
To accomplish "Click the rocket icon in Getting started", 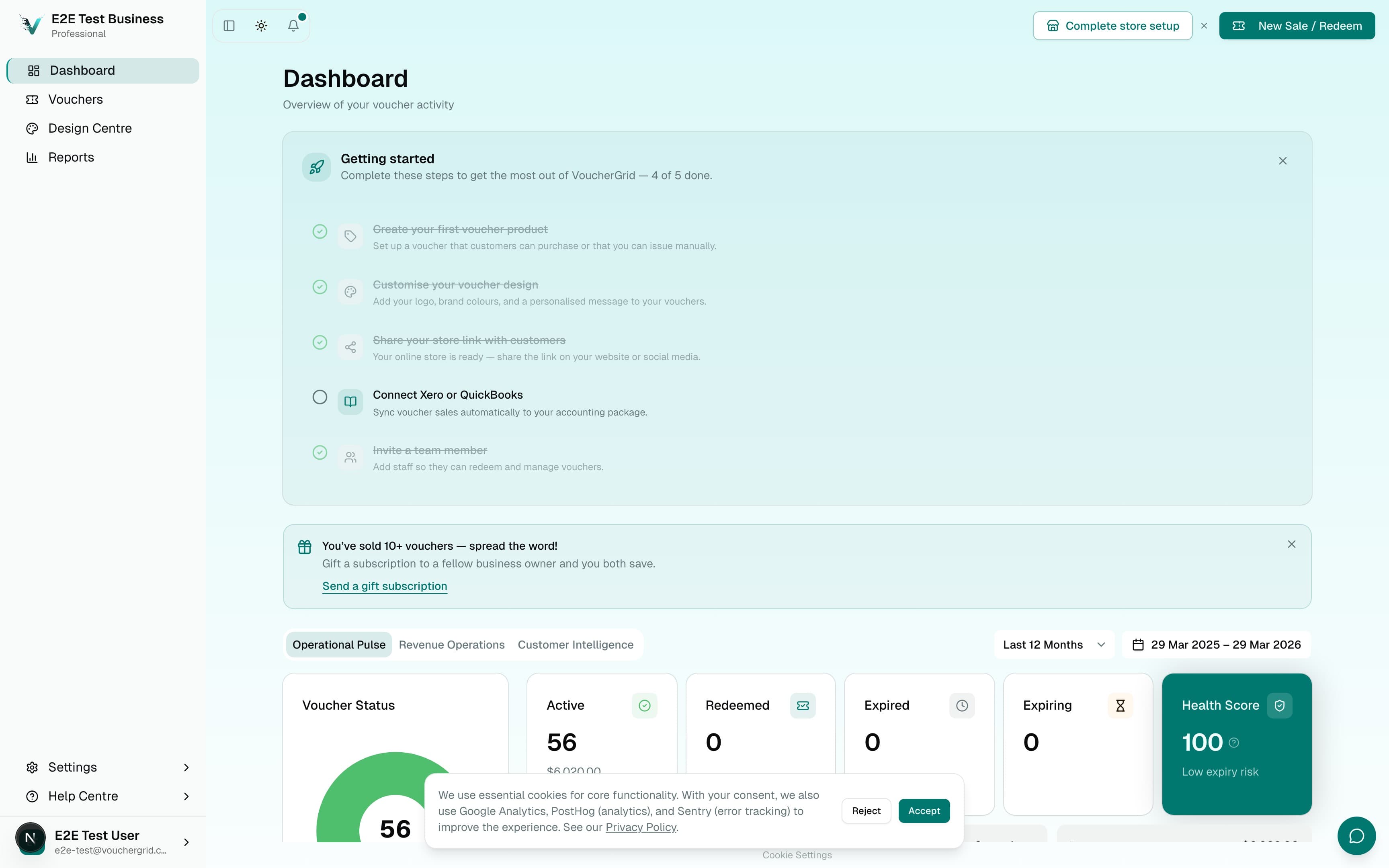I will [x=317, y=167].
